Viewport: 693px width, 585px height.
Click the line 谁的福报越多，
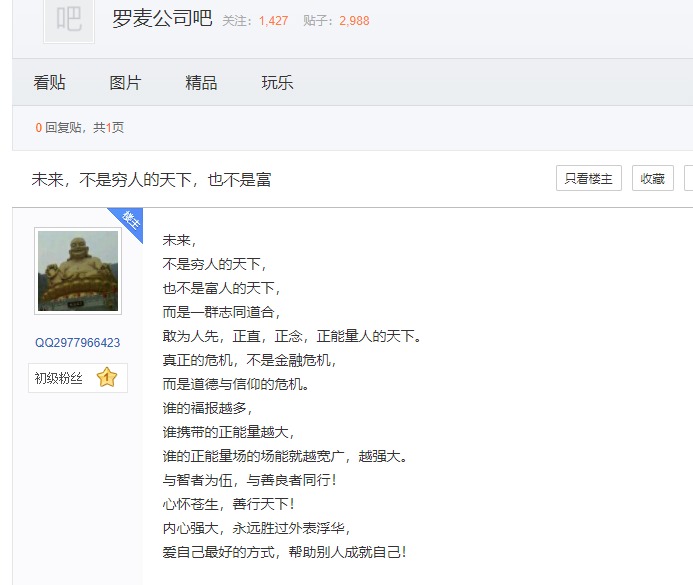(x=207, y=408)
